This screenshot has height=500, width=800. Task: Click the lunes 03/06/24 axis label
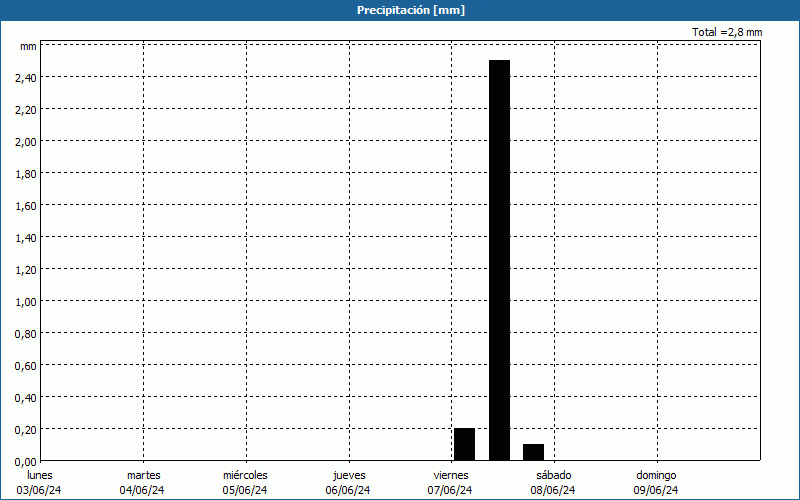pyautogui.click(x=39, y=483)
